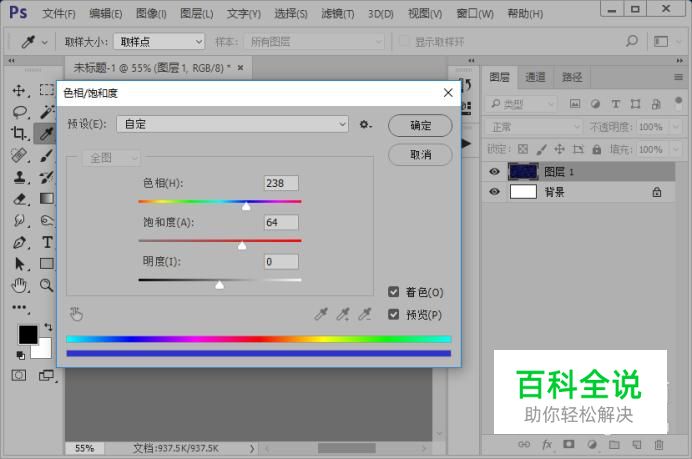The image size is (692, 459).
Task: Select the History Brush tool
Action: (x=47, y=177)
